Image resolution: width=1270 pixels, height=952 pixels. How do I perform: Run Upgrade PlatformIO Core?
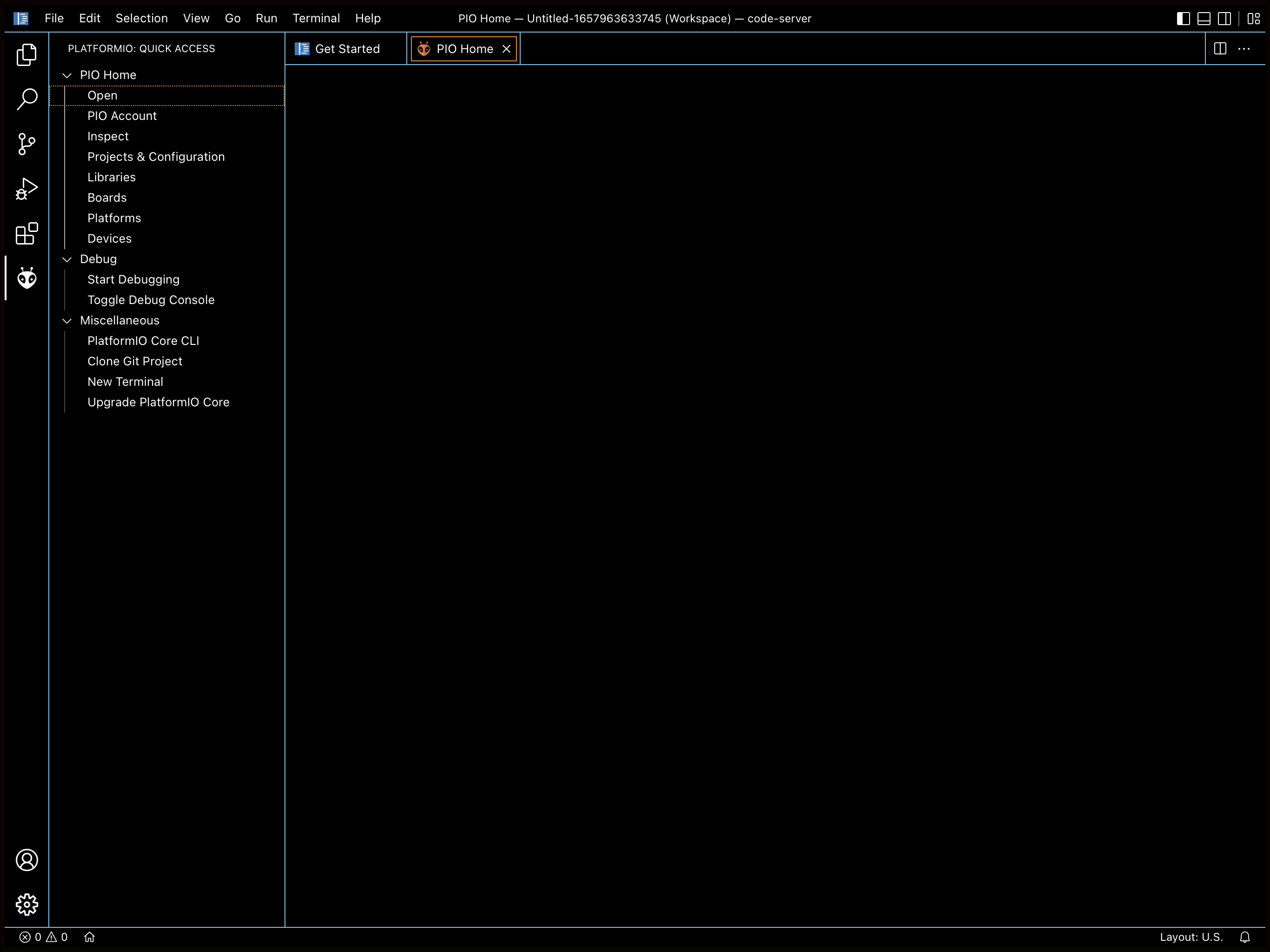pos(159,402)
